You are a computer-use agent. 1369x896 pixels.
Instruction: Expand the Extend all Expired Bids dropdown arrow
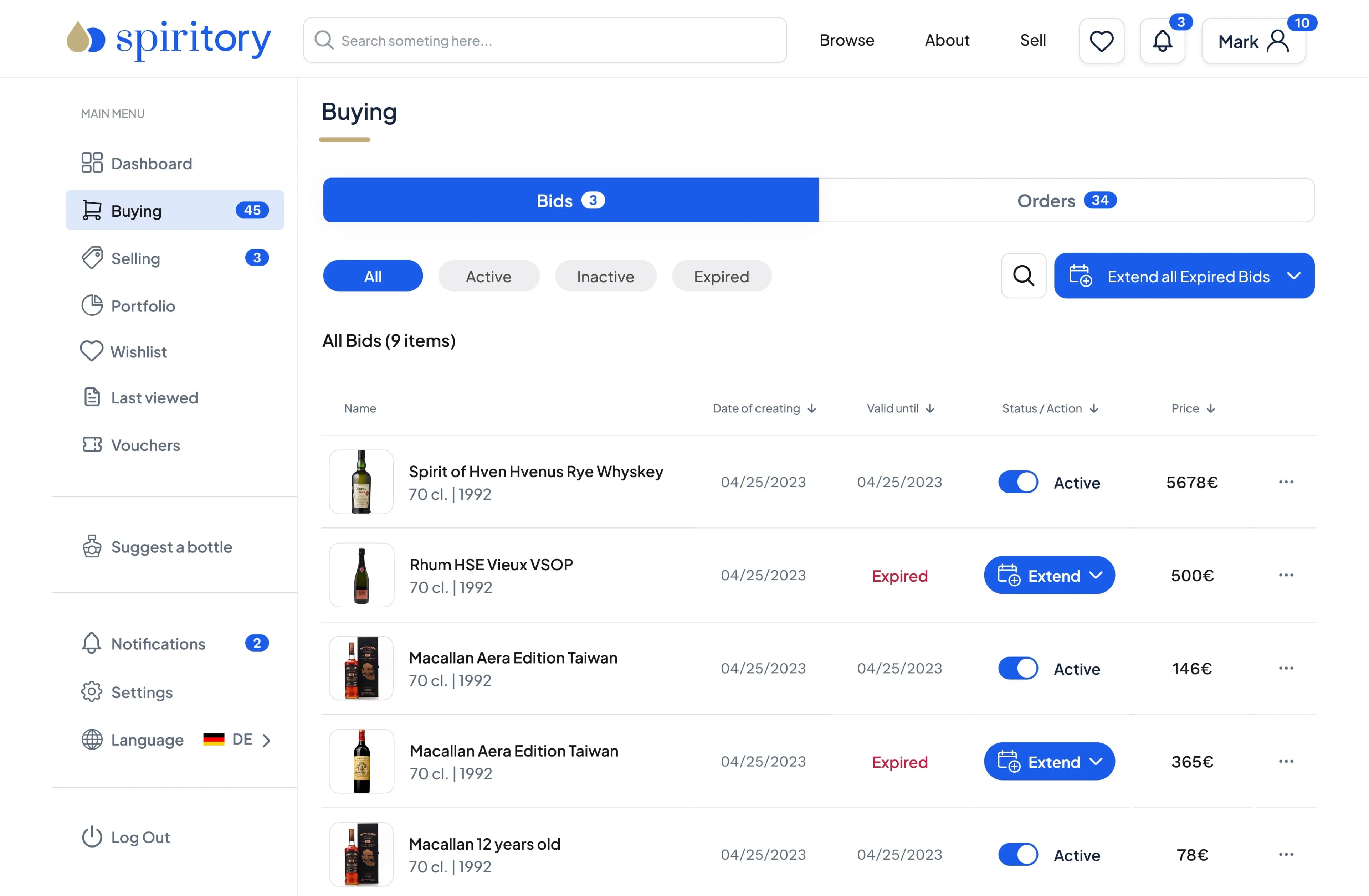[1294, 276]
